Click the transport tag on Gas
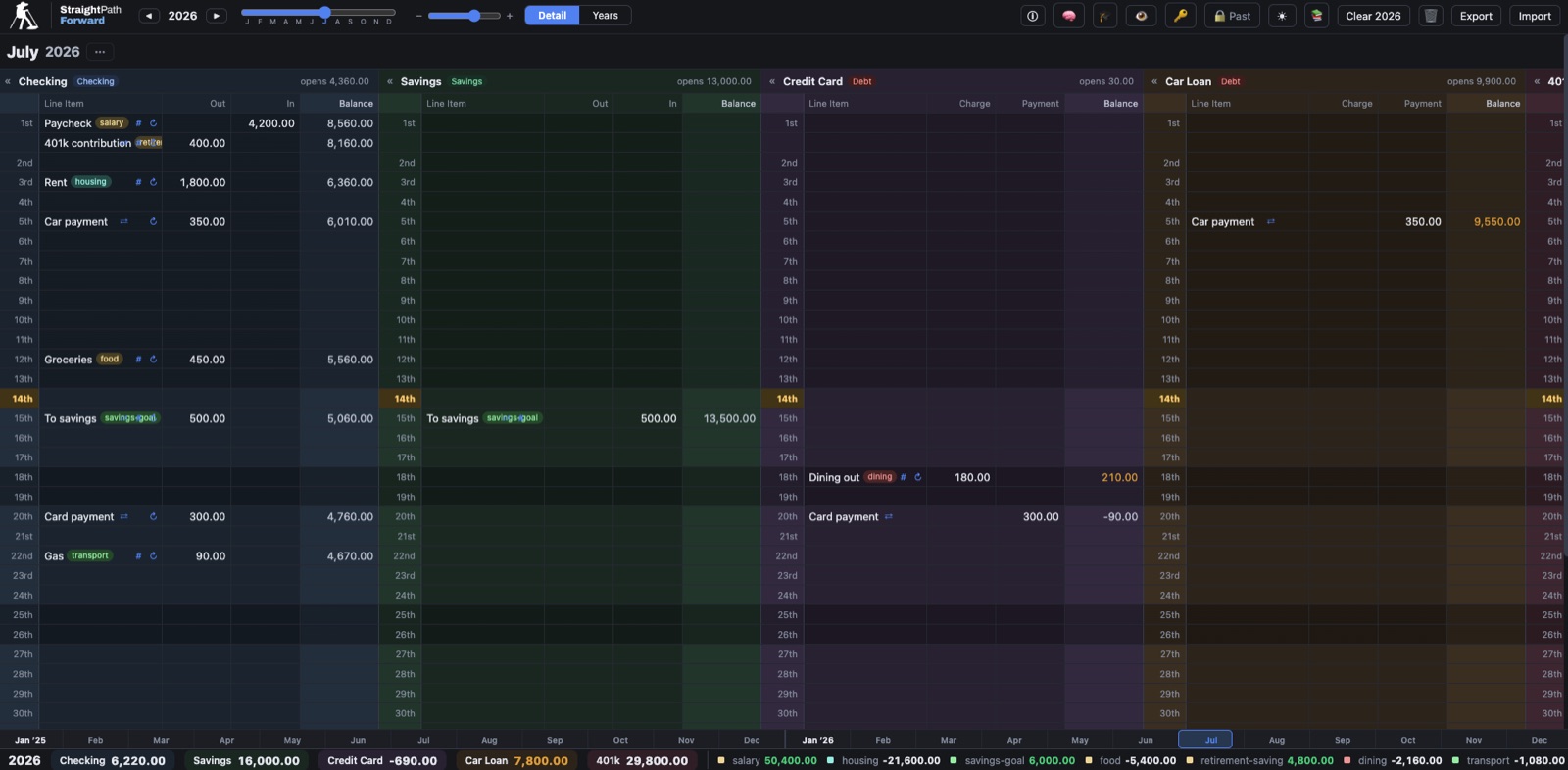The width and height of the screenshot is (1568, 770). point(90,556)
